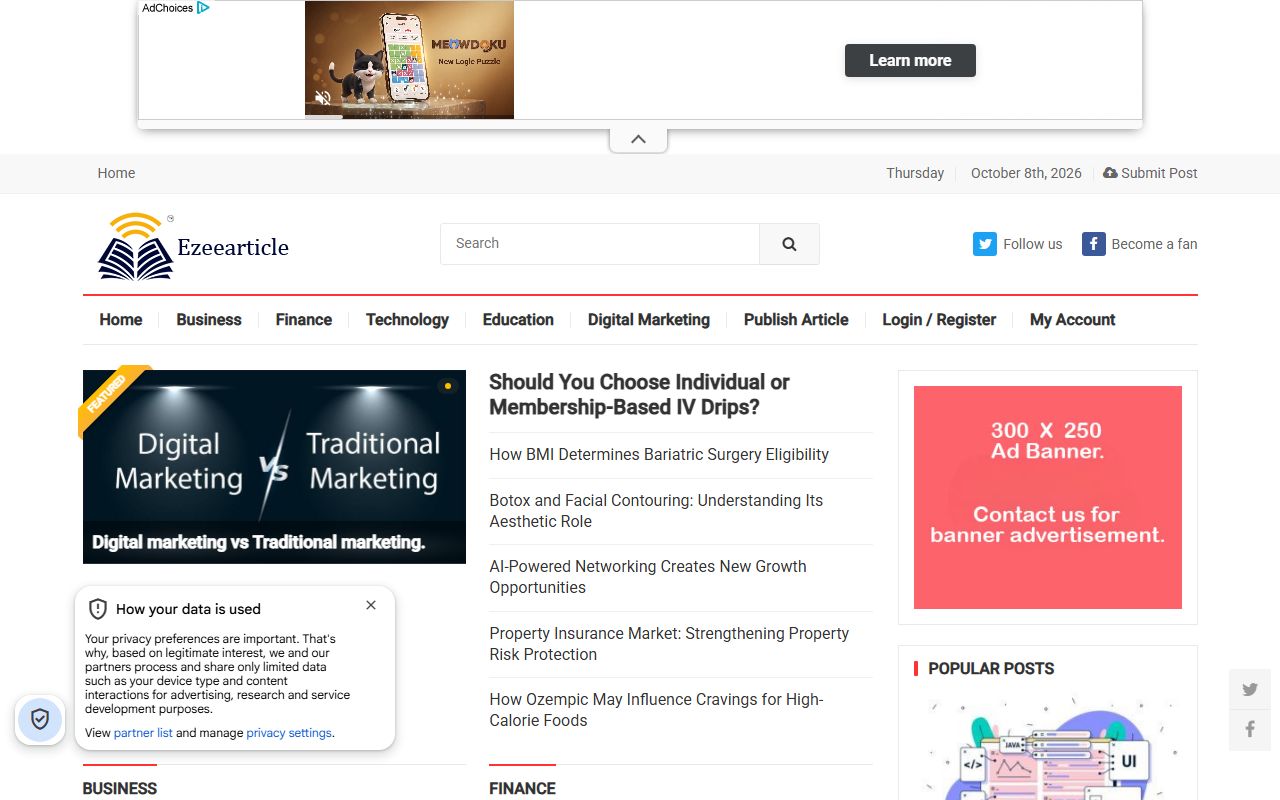This screenshot has height=800, width=1280.
Task: Open 'AI-Powered Networking Creates New Growth Opportunities' article
Action: coord(648,577)
